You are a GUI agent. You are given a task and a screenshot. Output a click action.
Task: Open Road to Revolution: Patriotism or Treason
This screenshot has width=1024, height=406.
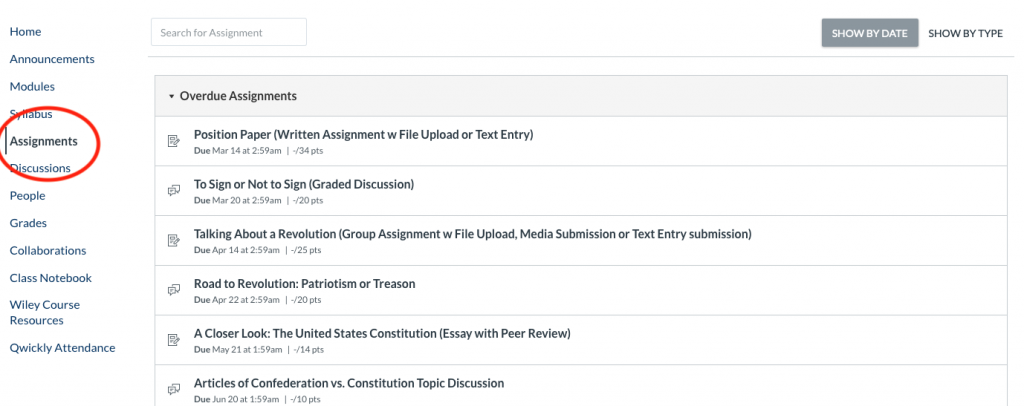coord(304,283)
